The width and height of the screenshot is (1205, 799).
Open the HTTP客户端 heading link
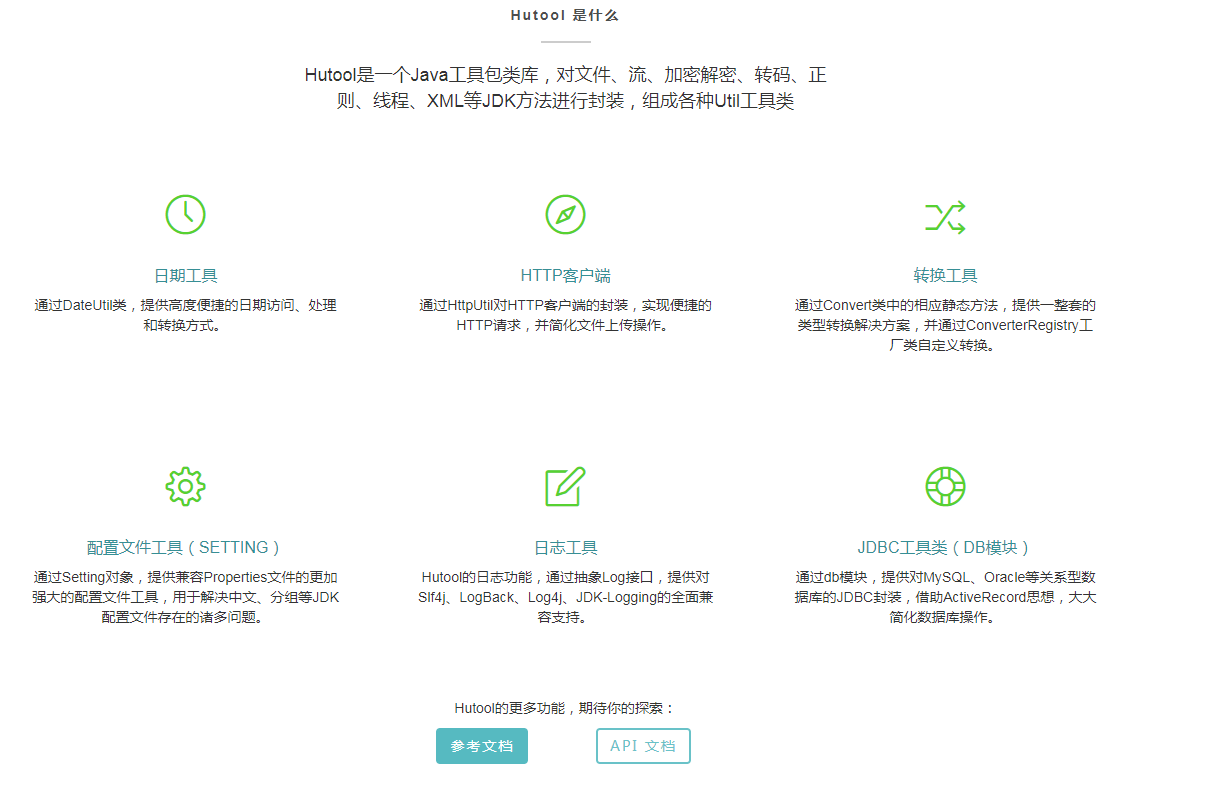tap(565, 276)
